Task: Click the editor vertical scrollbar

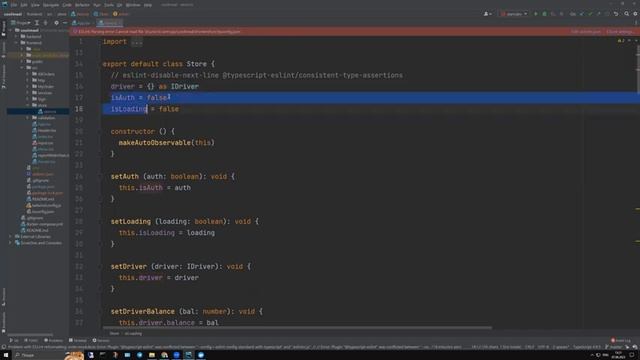Action: click(638, 69)
